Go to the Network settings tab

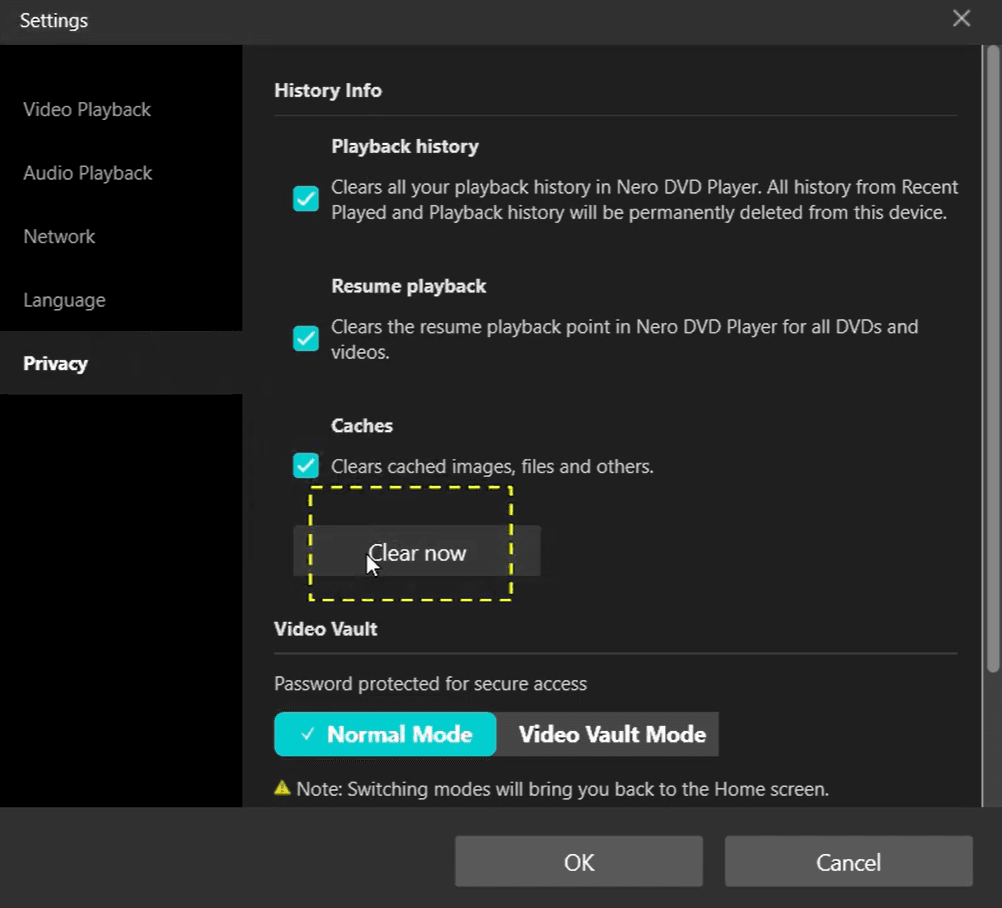(59, 236)
